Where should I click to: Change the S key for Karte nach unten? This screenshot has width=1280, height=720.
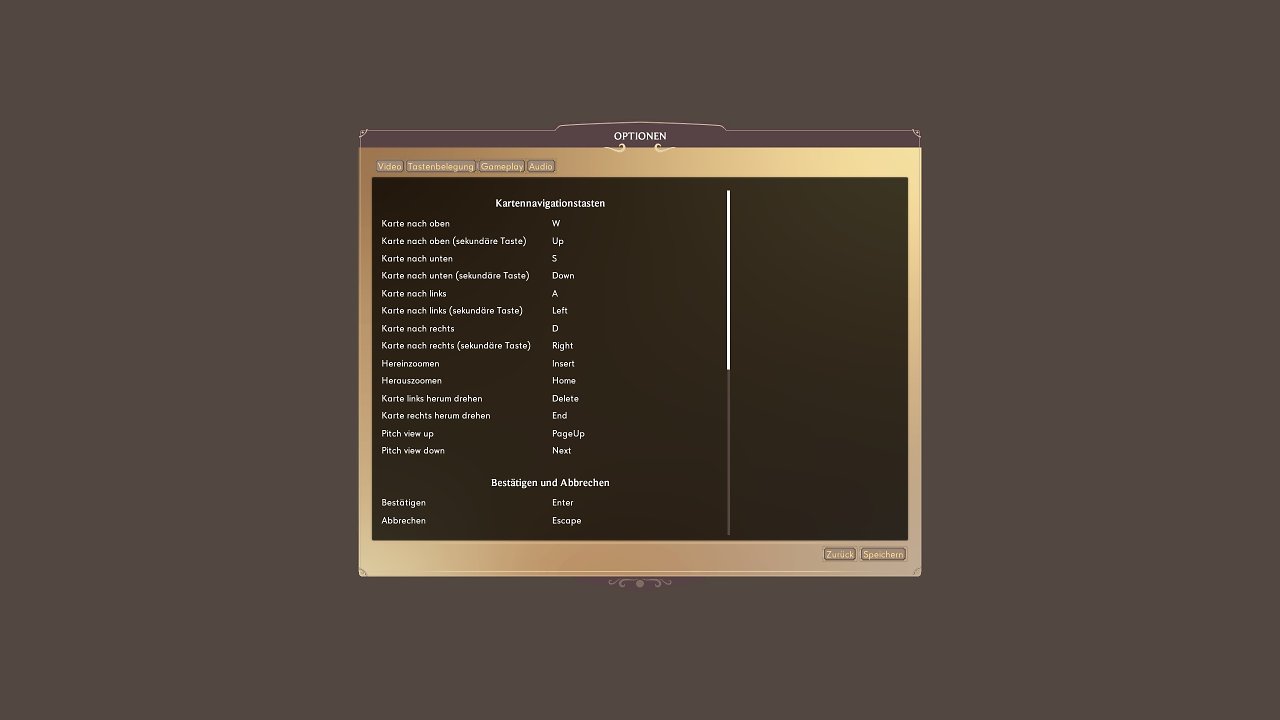pyautogui.click(x=555, y=259)
